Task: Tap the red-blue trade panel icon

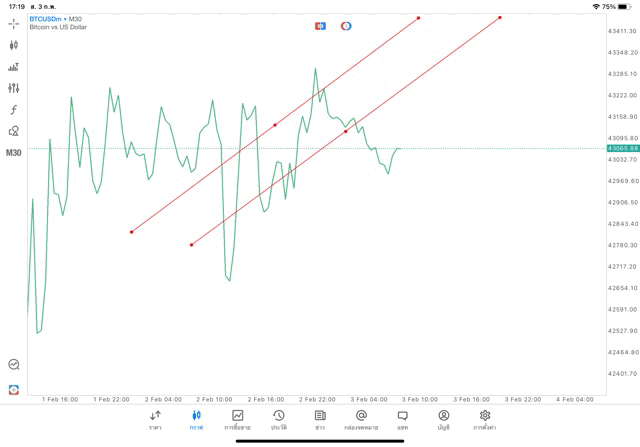Action: (321, 26)
